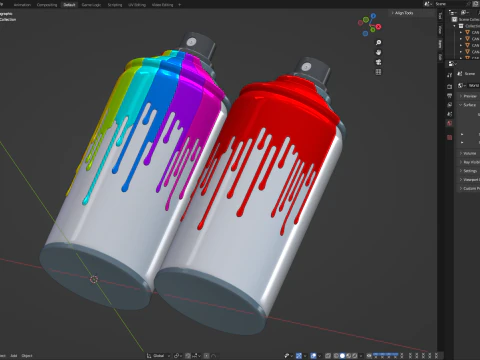Expand the first CAN object in outliner

[x=461, y=32]
